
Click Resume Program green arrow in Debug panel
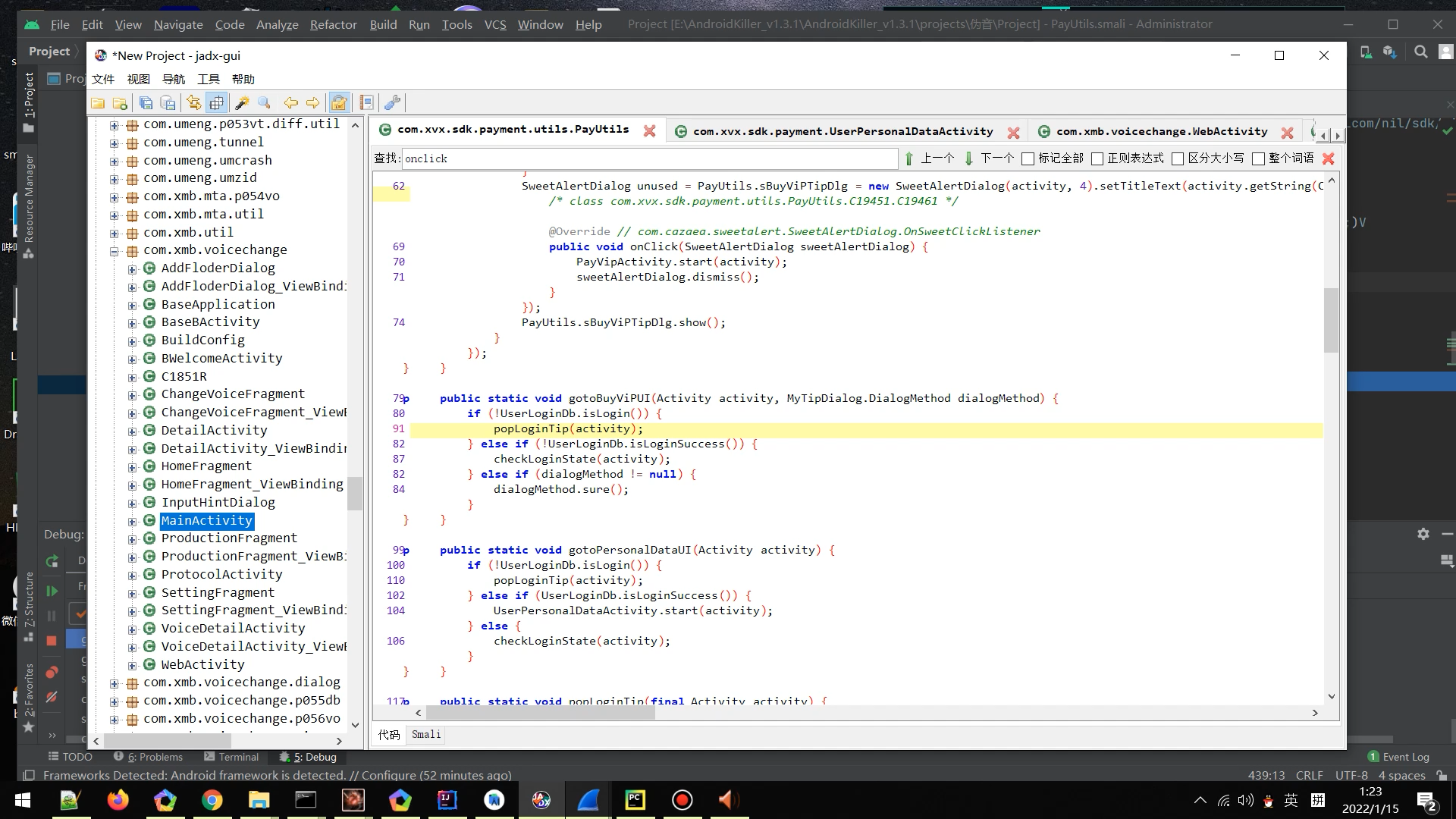[52, 591]
